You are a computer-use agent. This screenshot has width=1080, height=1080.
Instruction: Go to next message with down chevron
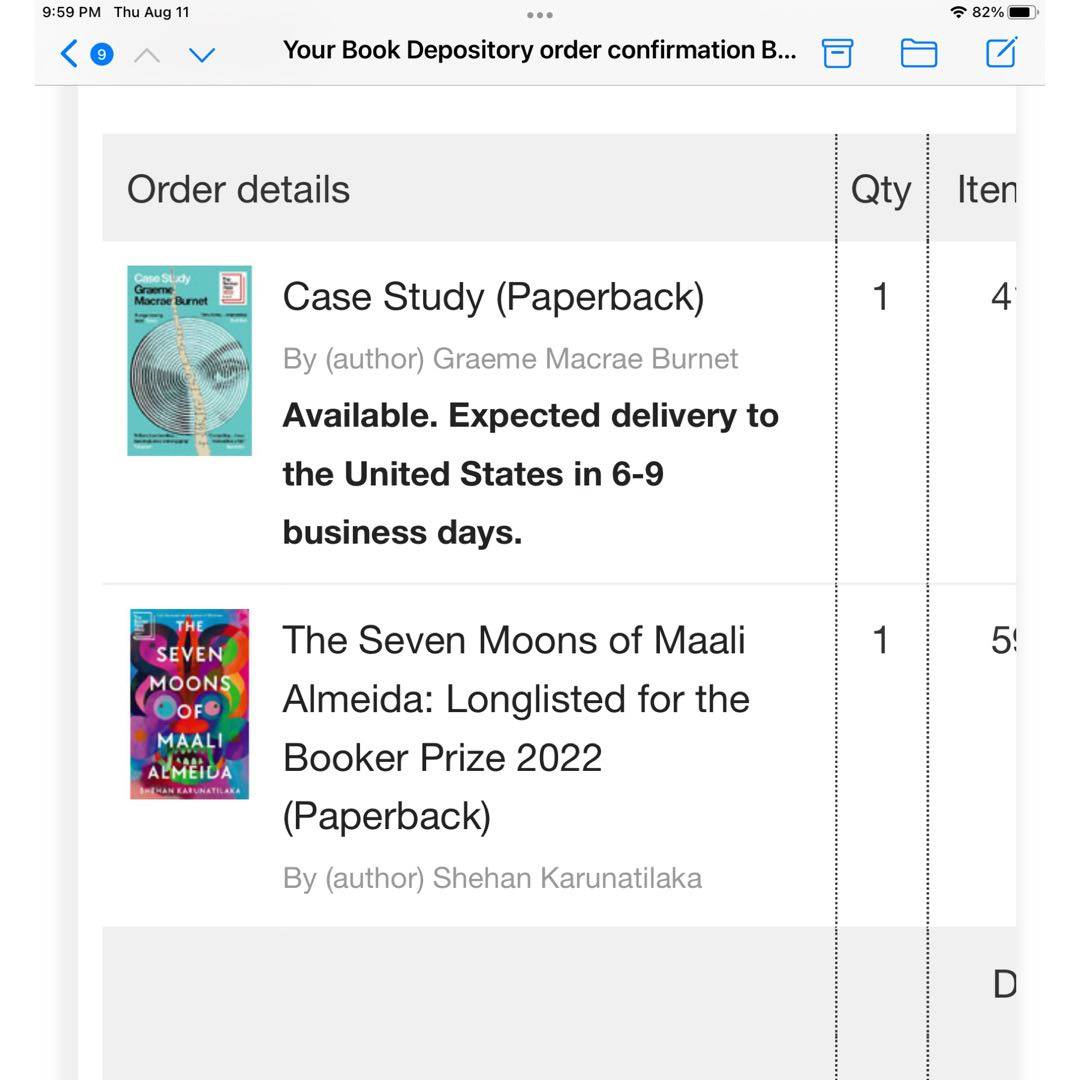(x=202, y=54)
